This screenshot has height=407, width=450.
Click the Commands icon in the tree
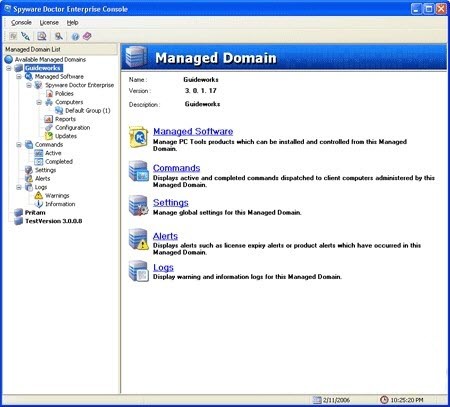pos(29,145)
